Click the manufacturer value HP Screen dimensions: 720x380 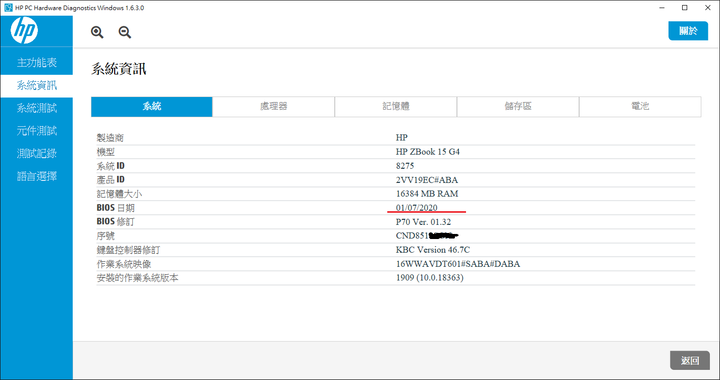tap(402, 138)
